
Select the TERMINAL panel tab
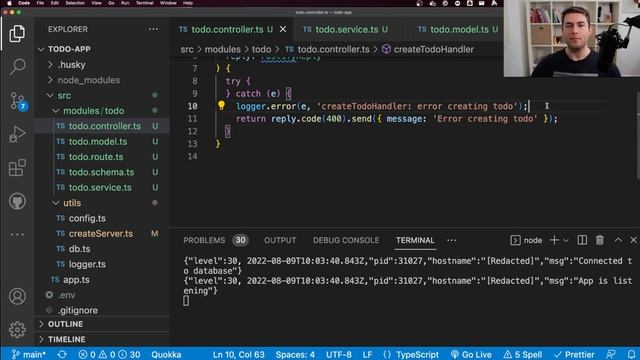click(415, 240)
